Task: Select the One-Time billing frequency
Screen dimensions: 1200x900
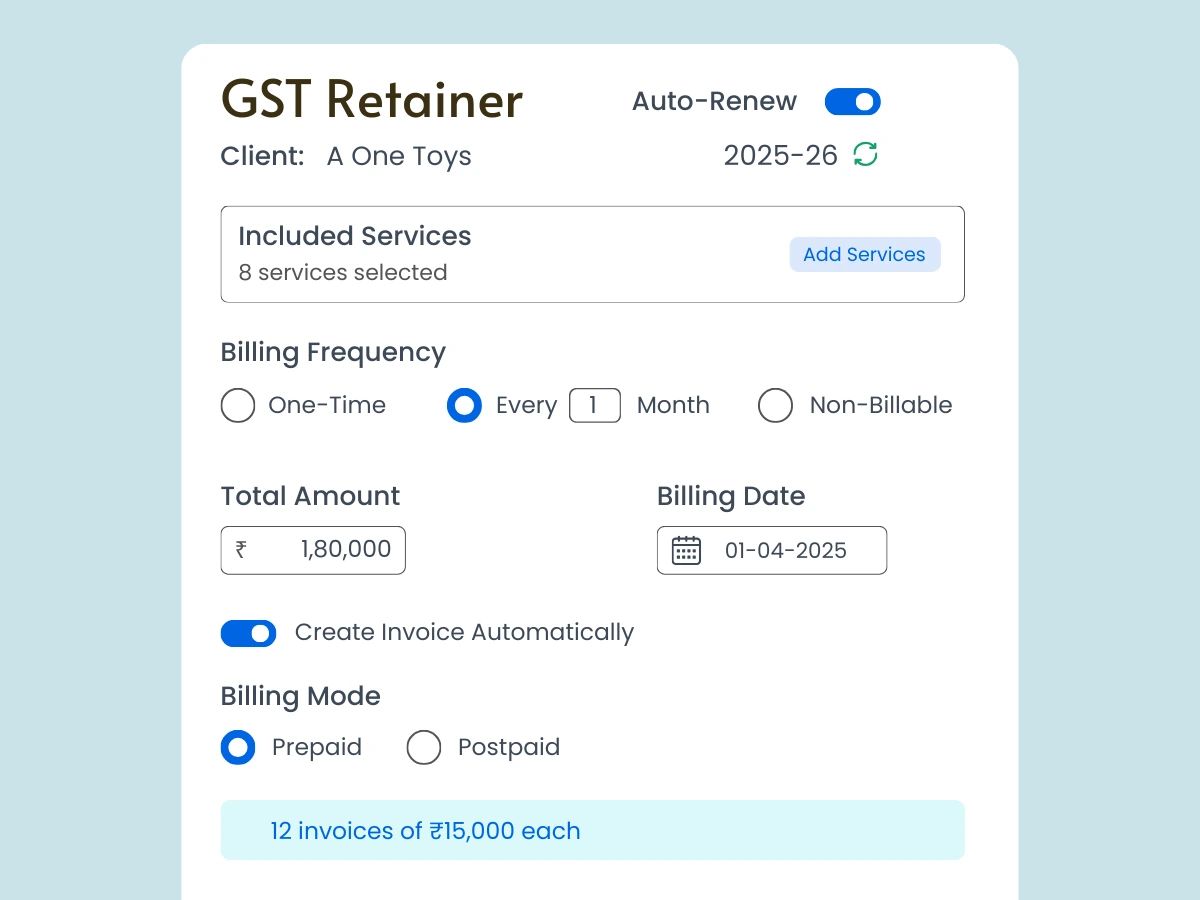Action: coord(238,406)
